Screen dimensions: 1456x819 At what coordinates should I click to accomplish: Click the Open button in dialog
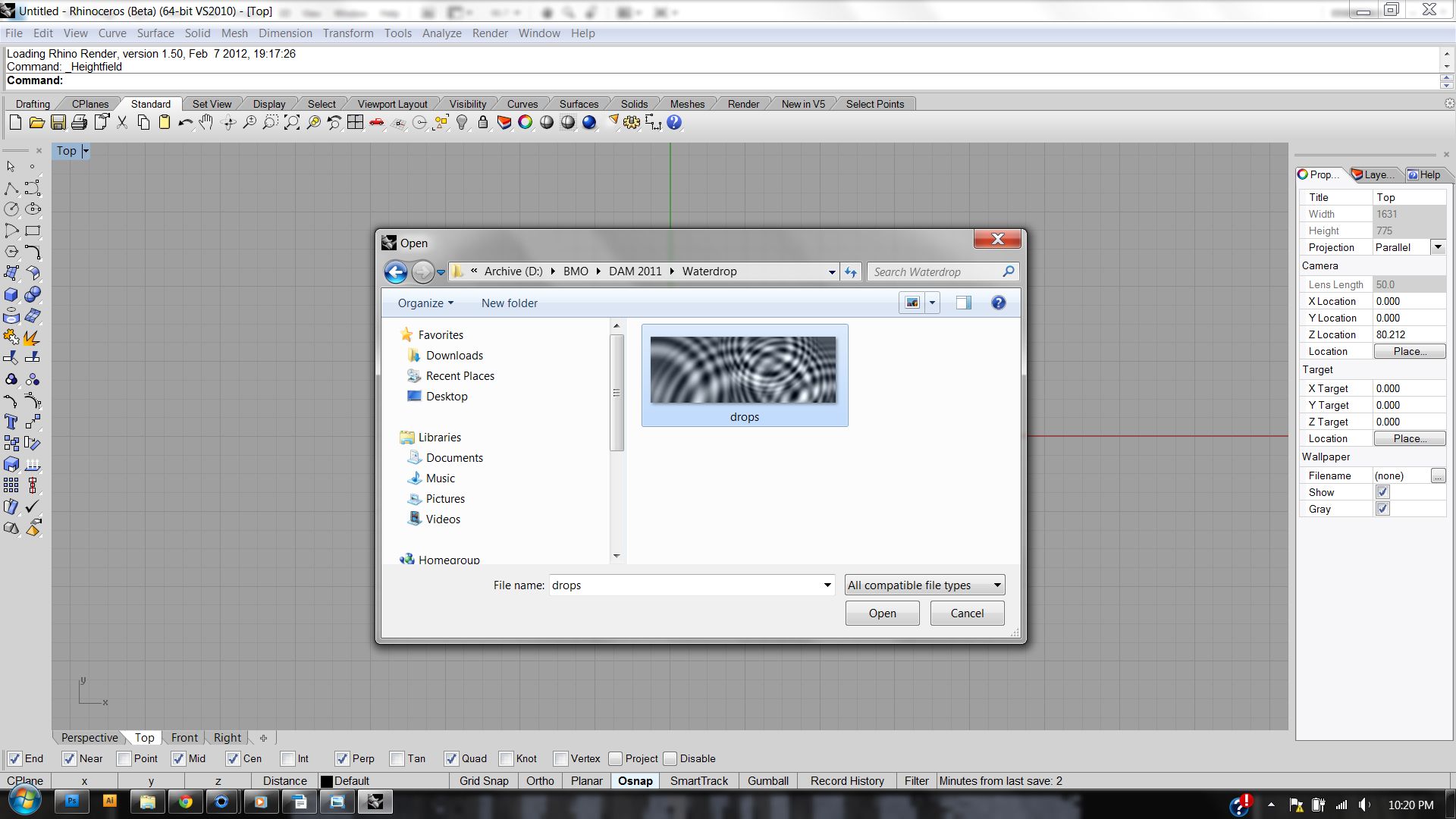[x=882, y=613]
